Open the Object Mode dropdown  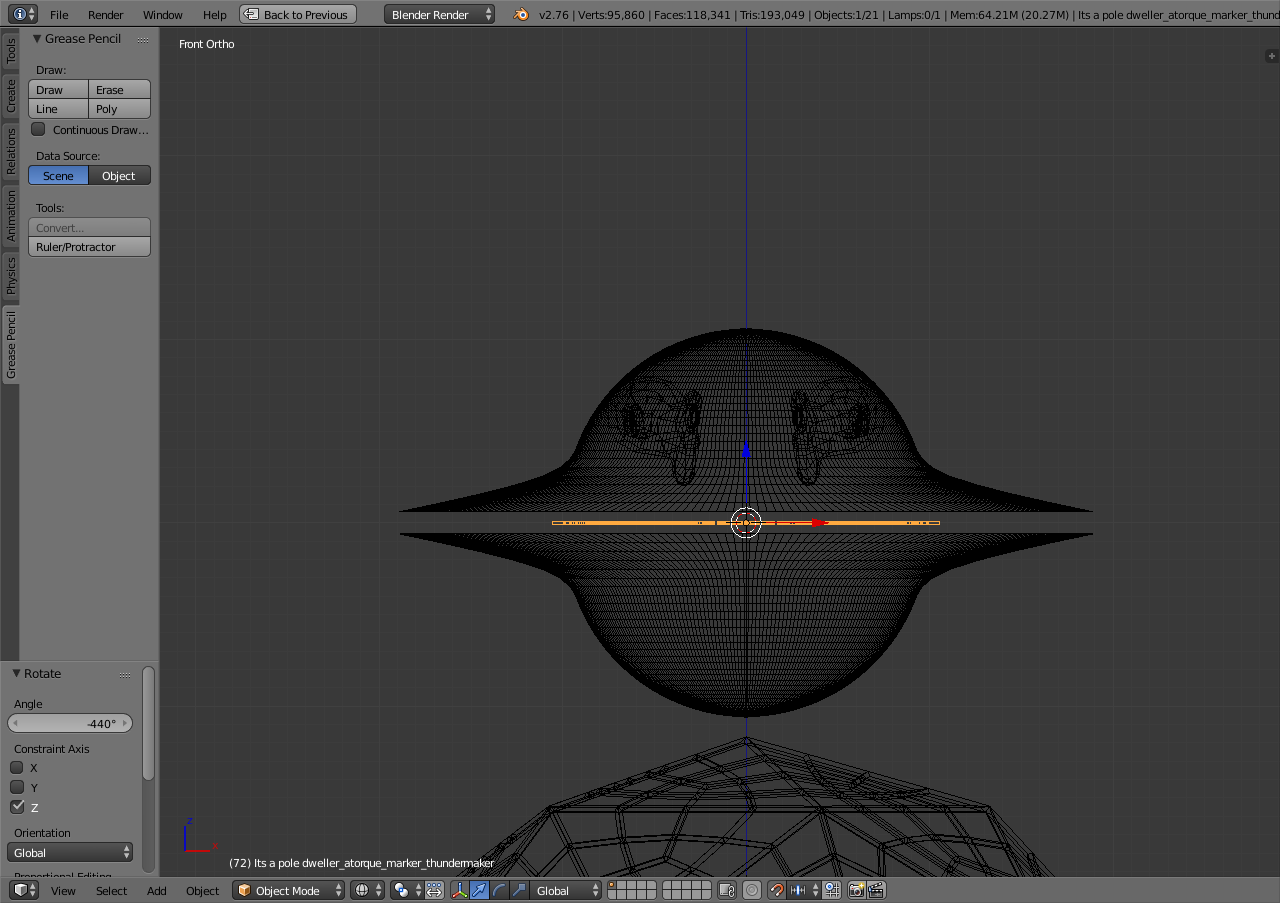coord(288,890)
